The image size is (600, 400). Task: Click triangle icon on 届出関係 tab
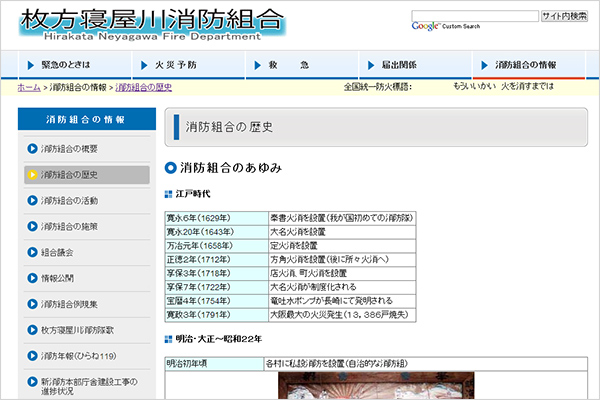(371, 64)
